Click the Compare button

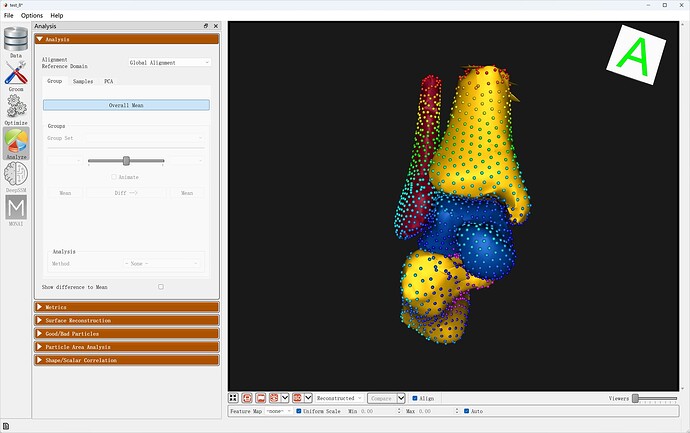[382, 398]
